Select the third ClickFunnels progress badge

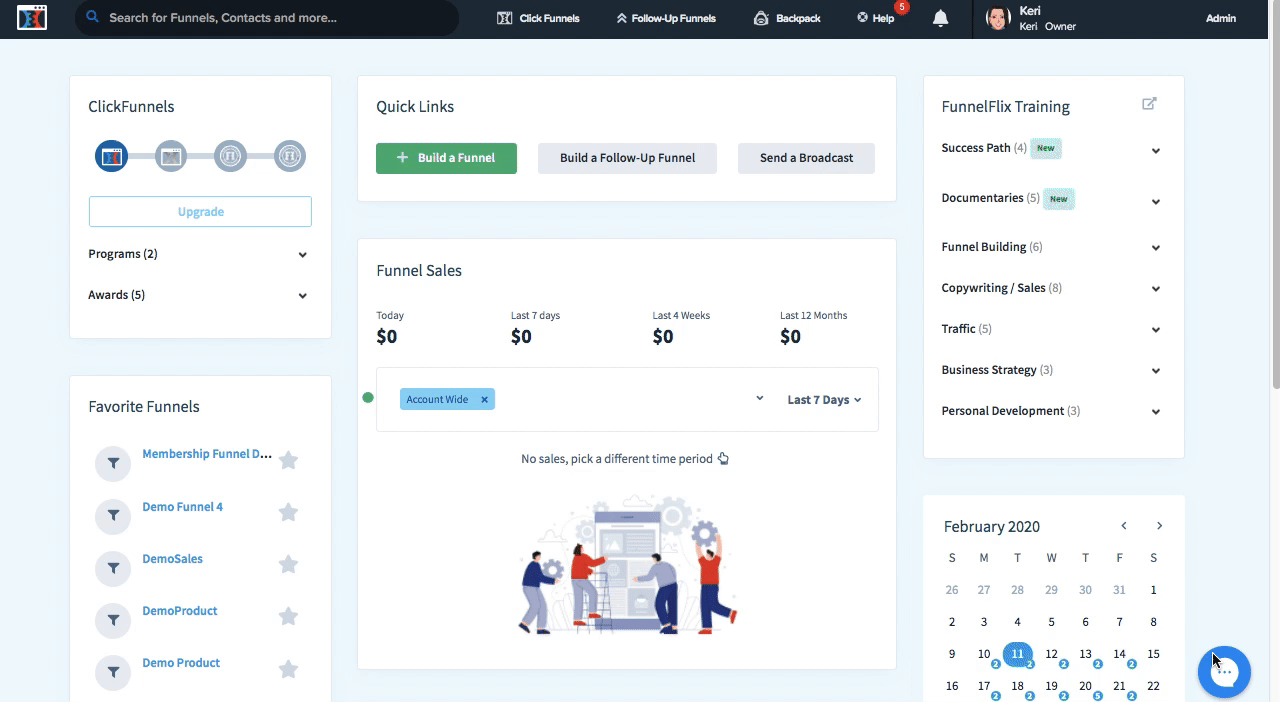coord(231,156)
